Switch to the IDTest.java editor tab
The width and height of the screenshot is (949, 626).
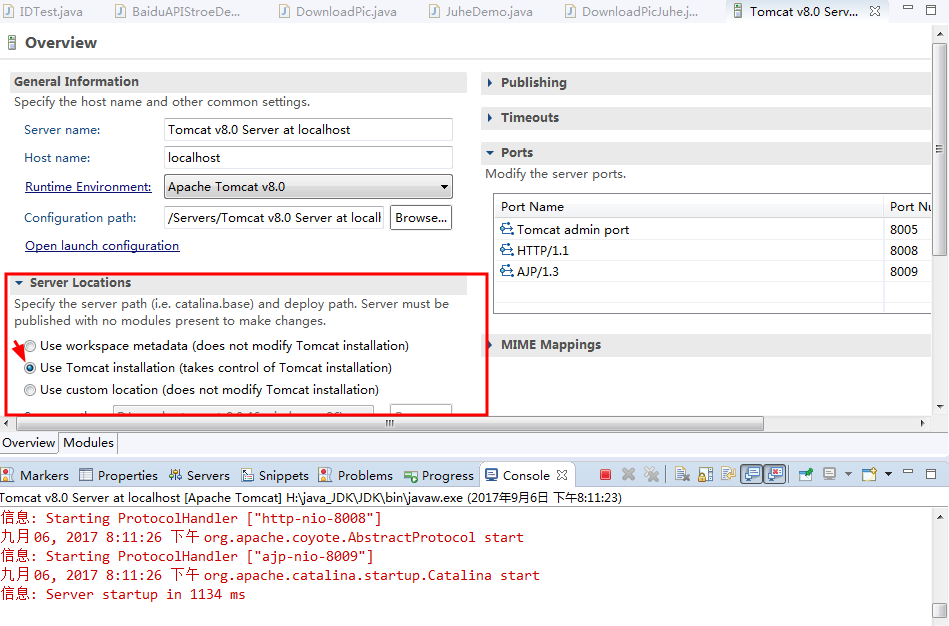42,11
